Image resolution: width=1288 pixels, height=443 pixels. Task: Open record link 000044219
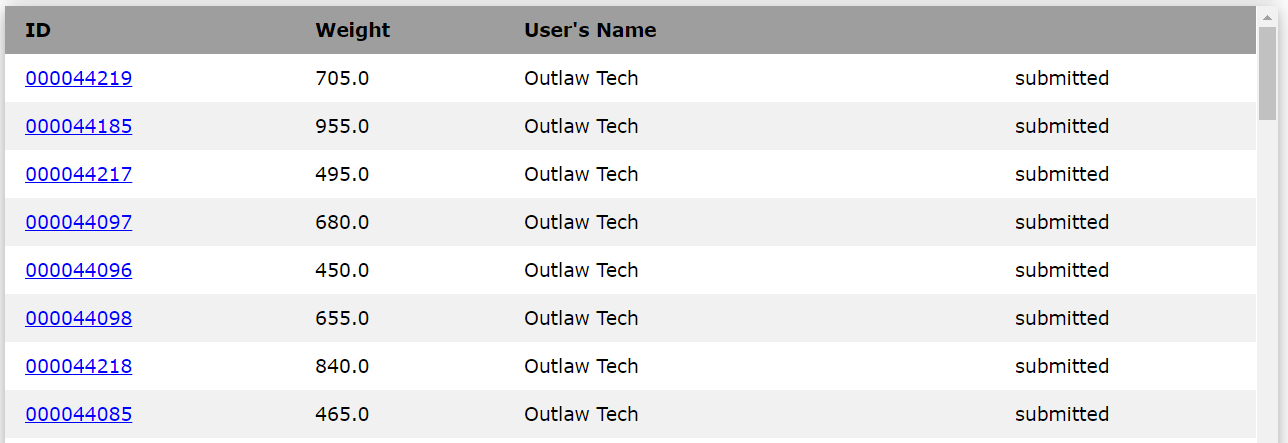coord(78,78)
